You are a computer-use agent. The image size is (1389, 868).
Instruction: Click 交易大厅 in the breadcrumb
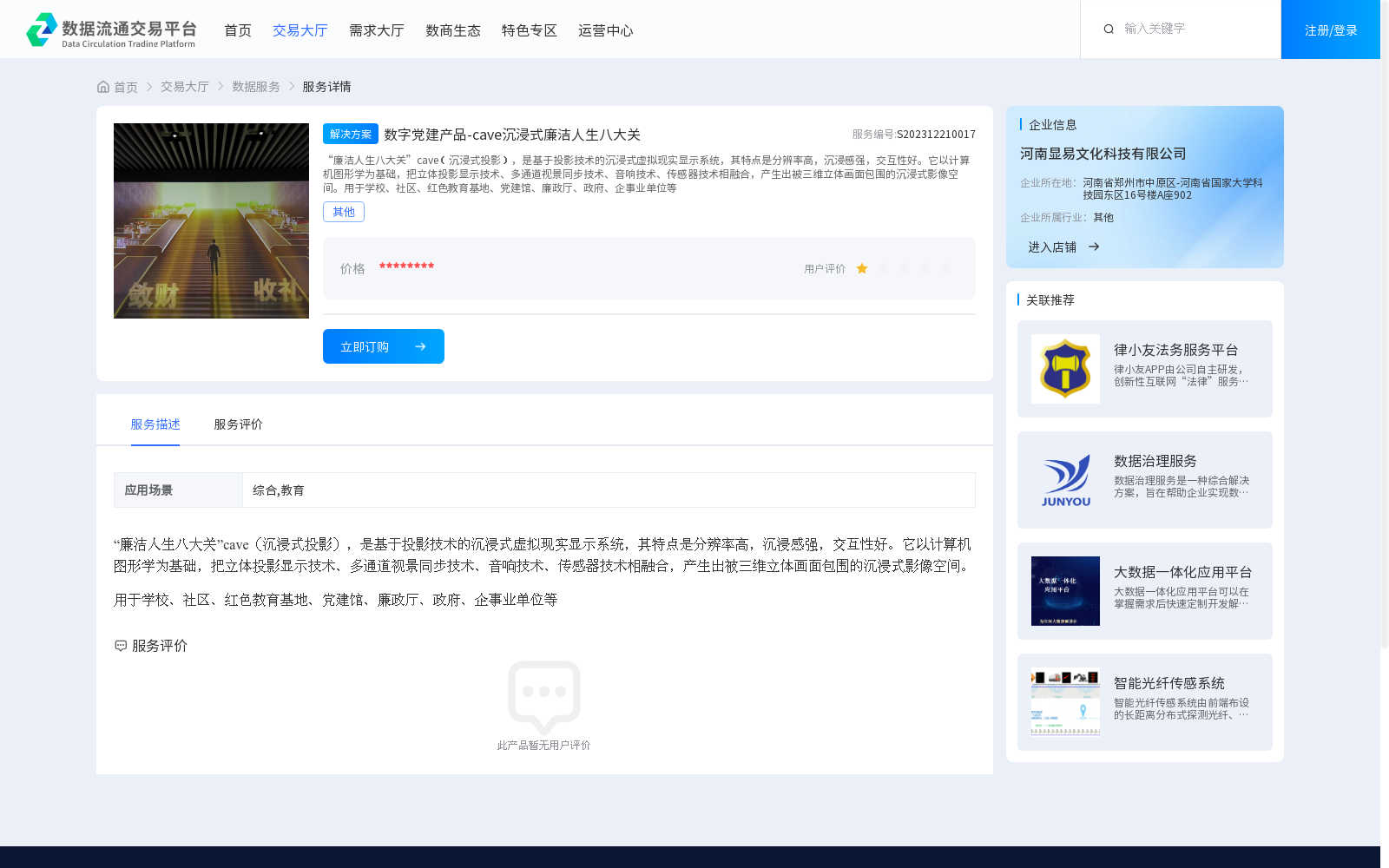coord(185,87)
